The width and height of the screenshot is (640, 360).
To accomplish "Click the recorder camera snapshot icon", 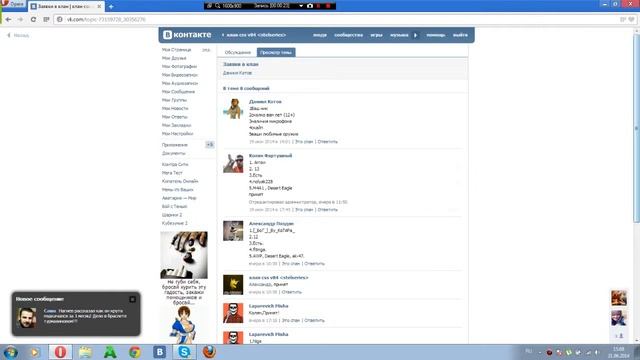I will pyautogui.click(x=310, y=6).
